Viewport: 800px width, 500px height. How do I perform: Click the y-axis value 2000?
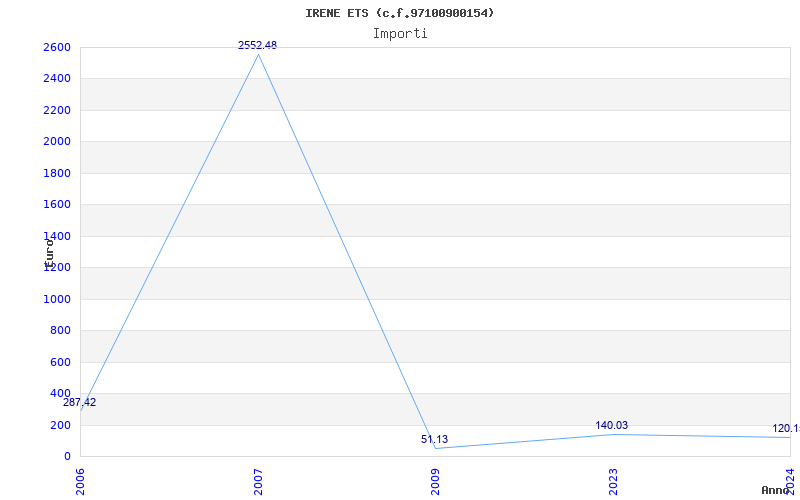click(x=57, y=141)
